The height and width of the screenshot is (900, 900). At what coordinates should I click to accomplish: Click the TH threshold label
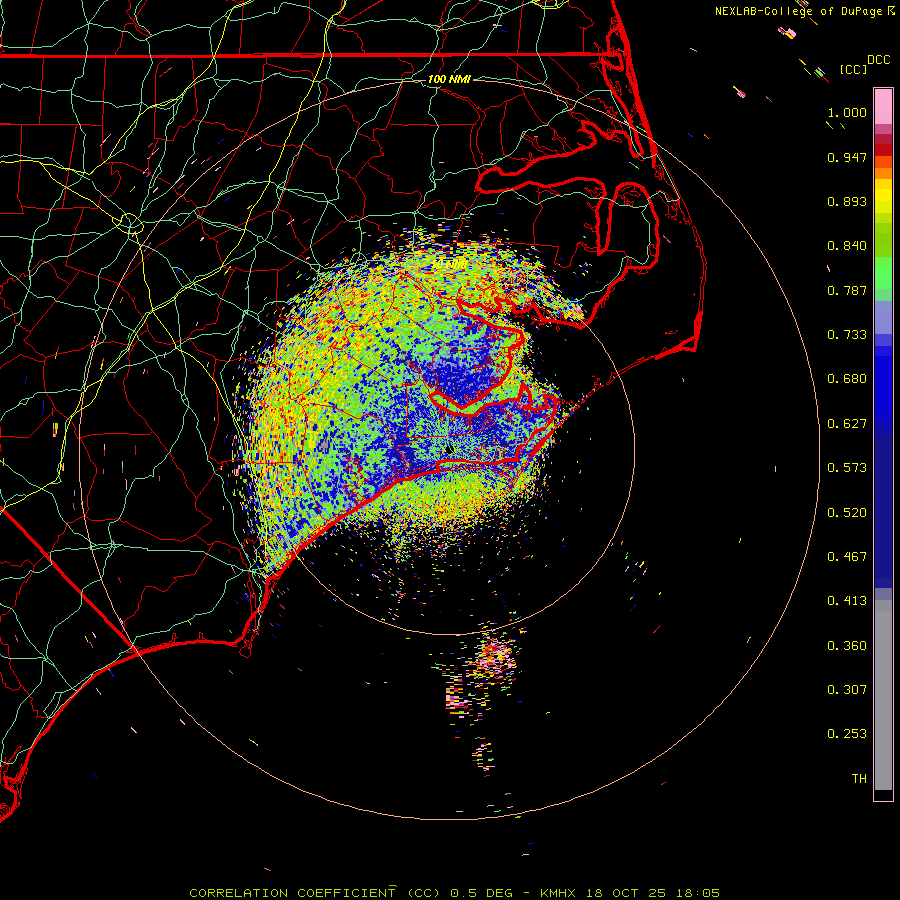(859, 779)
